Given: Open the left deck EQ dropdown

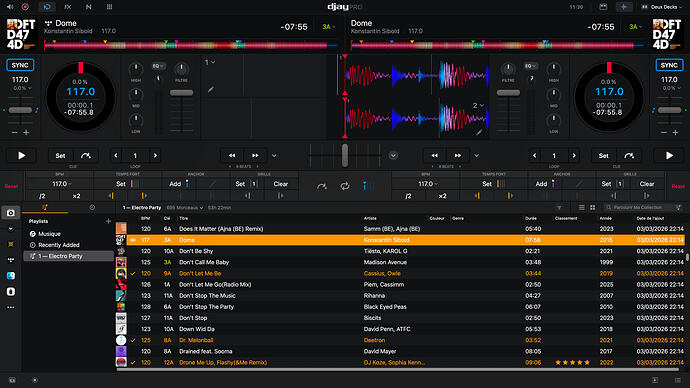Looking at the screenshot, I should pyautogui.click(x=158, y=66).
